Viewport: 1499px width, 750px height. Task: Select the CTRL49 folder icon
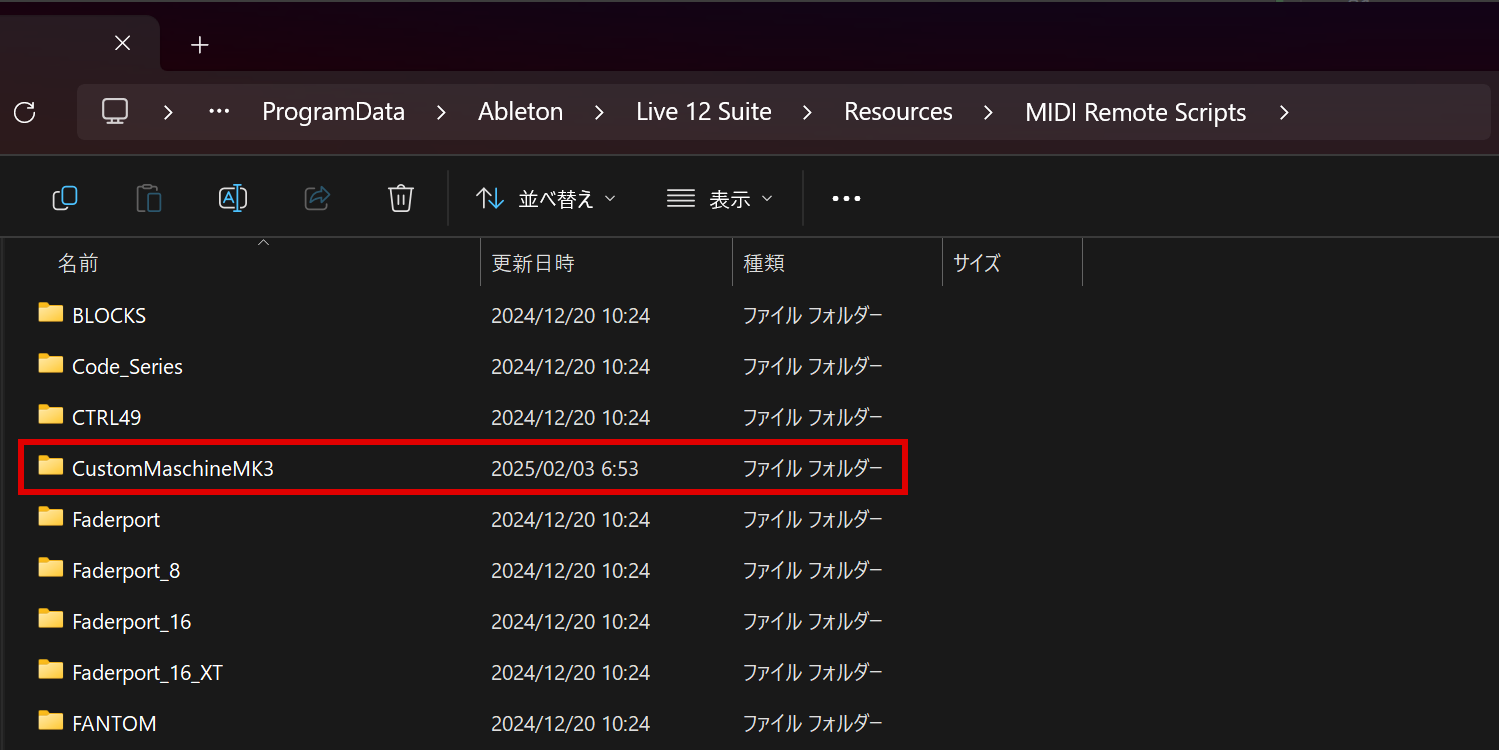51,415
